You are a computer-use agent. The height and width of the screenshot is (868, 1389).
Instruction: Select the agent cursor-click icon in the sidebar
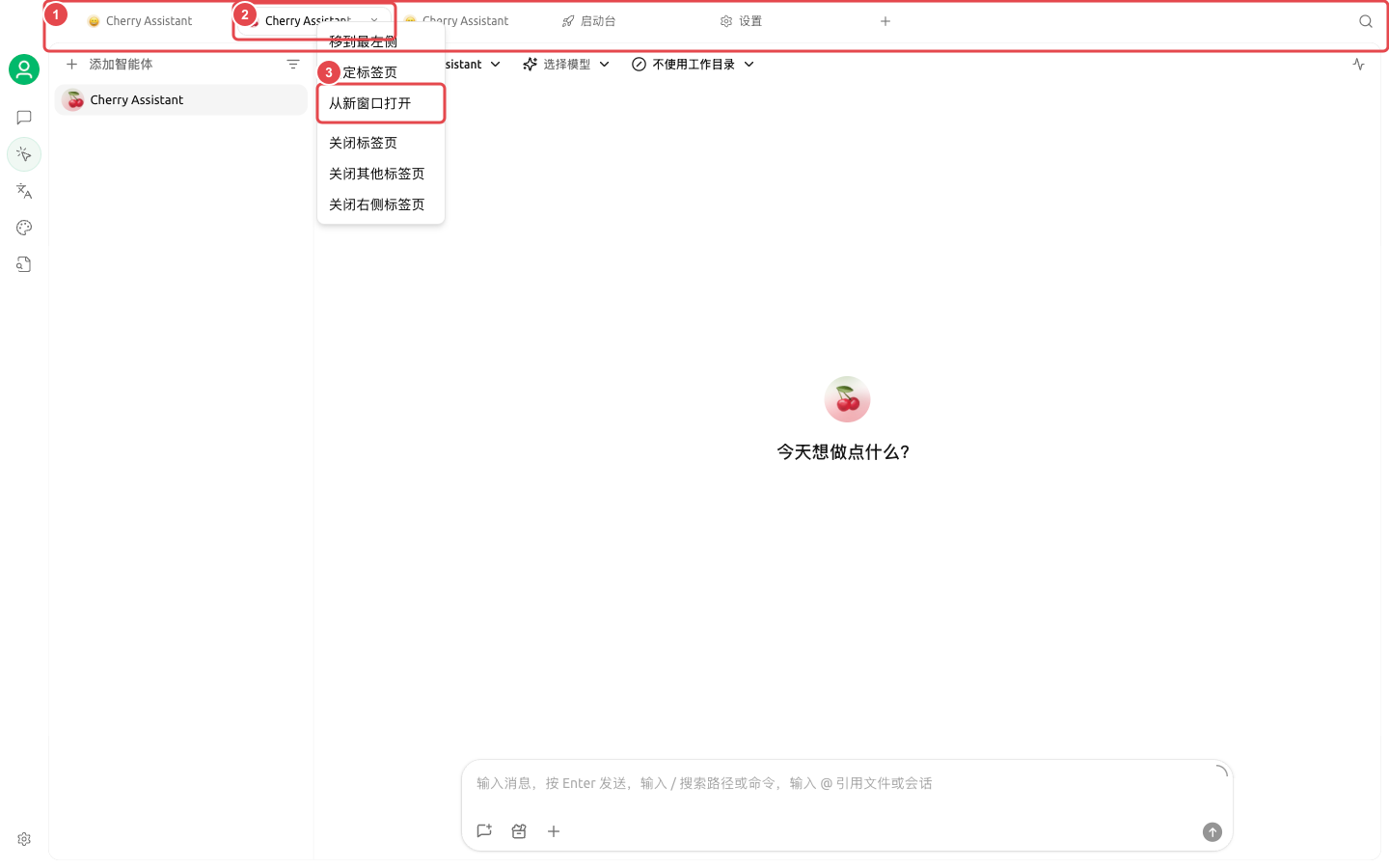tap(24, 154)
